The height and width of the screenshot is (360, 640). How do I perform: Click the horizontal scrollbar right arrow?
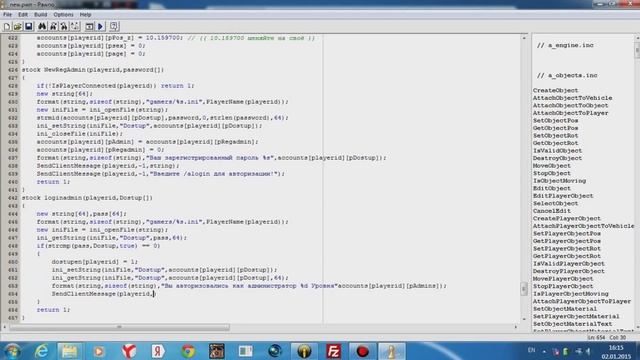(516, 327)
